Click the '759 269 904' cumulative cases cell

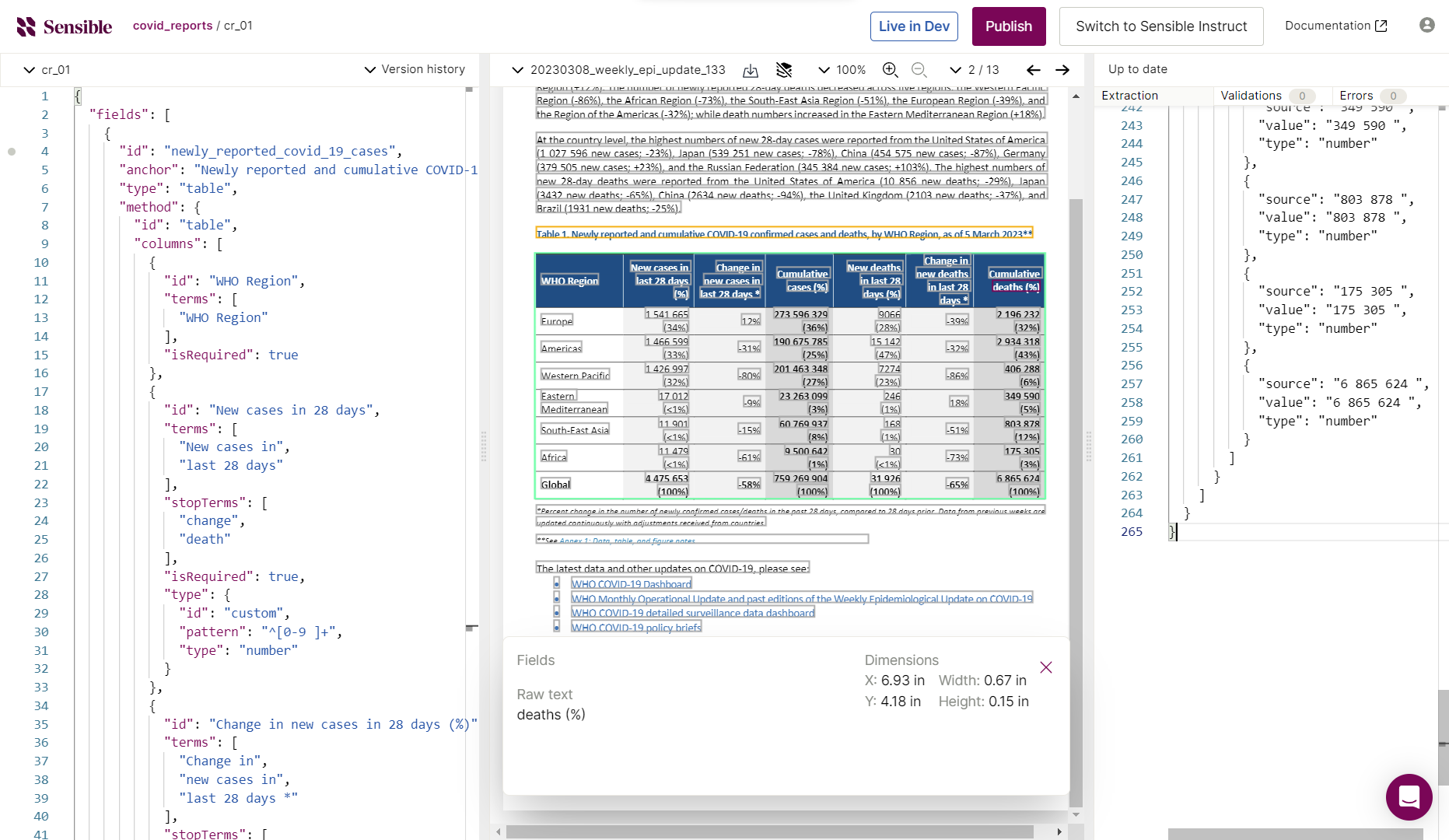point(800,478)
